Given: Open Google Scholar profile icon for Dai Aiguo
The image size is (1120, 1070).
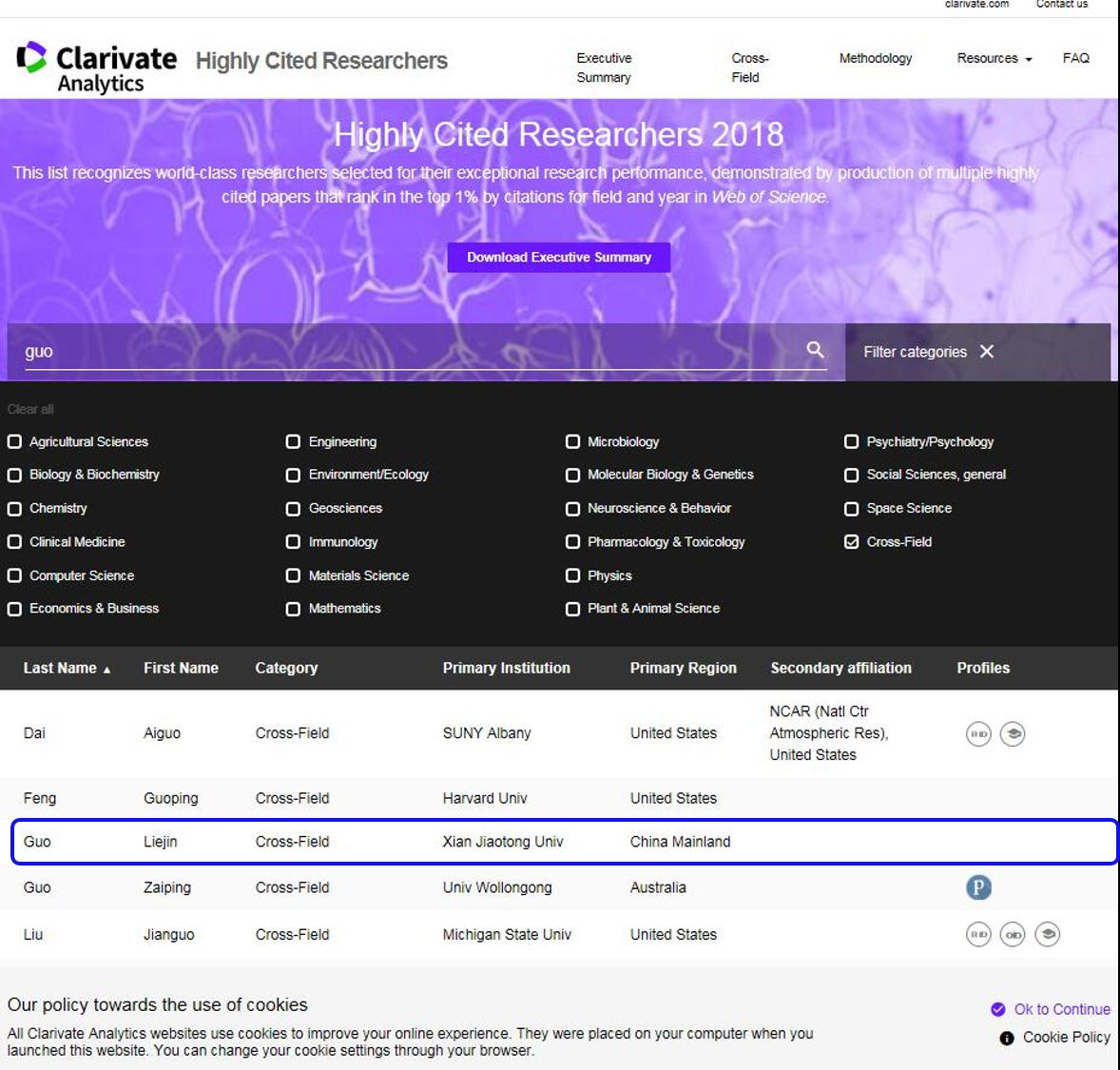Looking at the screenshot, I should 1013,734.
